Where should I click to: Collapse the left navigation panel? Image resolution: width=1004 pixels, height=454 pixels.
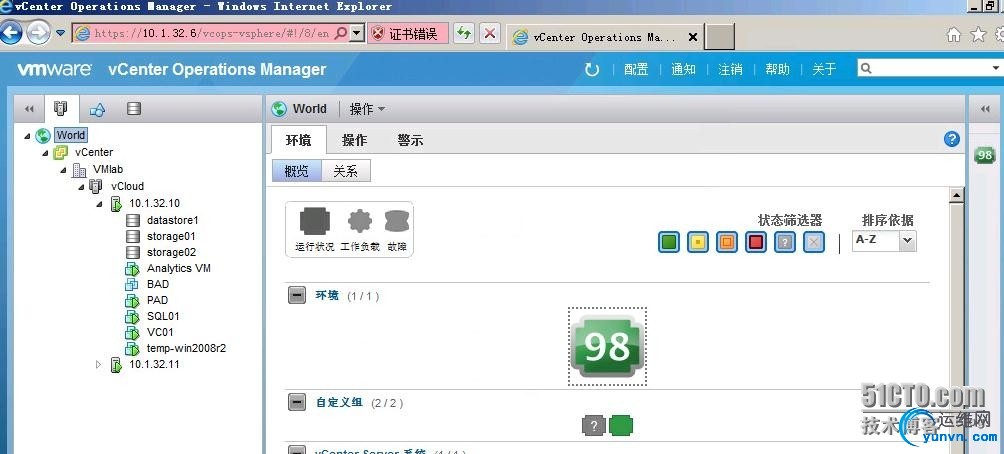coord(29,109)
